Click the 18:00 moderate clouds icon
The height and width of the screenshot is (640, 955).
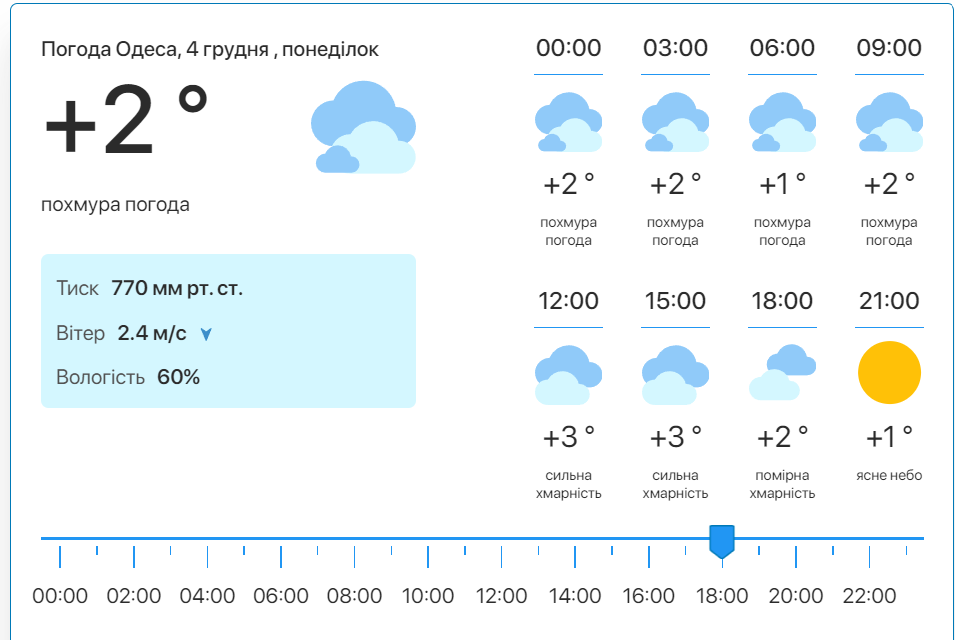[x=782, y=372]
